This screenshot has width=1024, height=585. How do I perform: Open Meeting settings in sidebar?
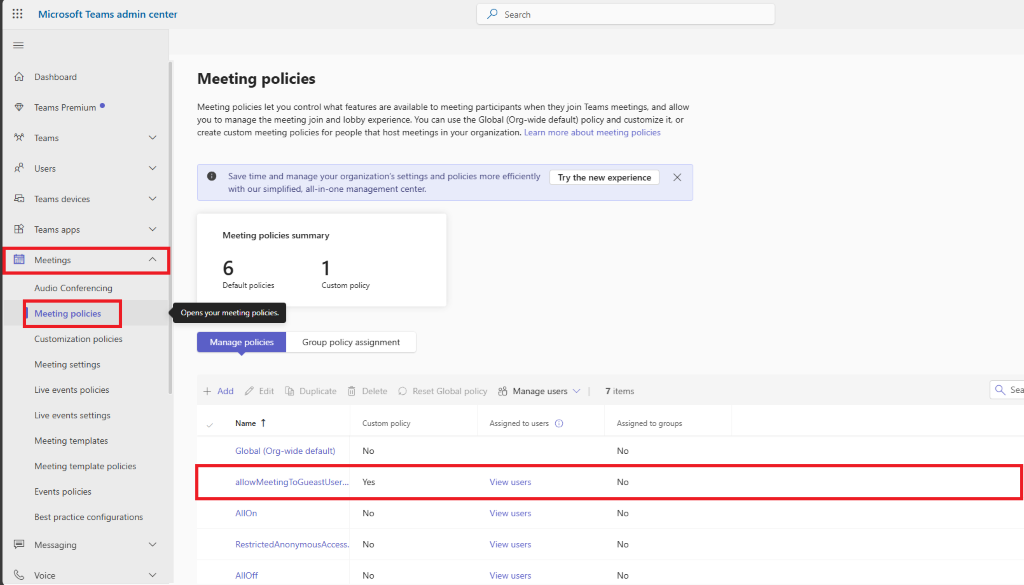coord(67,364)
